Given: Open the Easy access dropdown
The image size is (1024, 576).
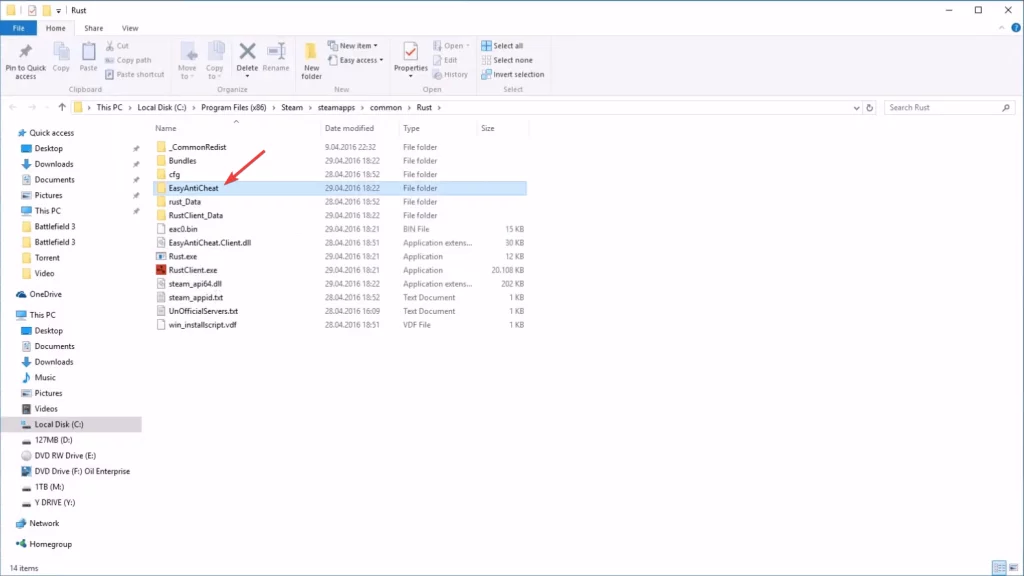Looking at the screenshot, I should 358,60.
